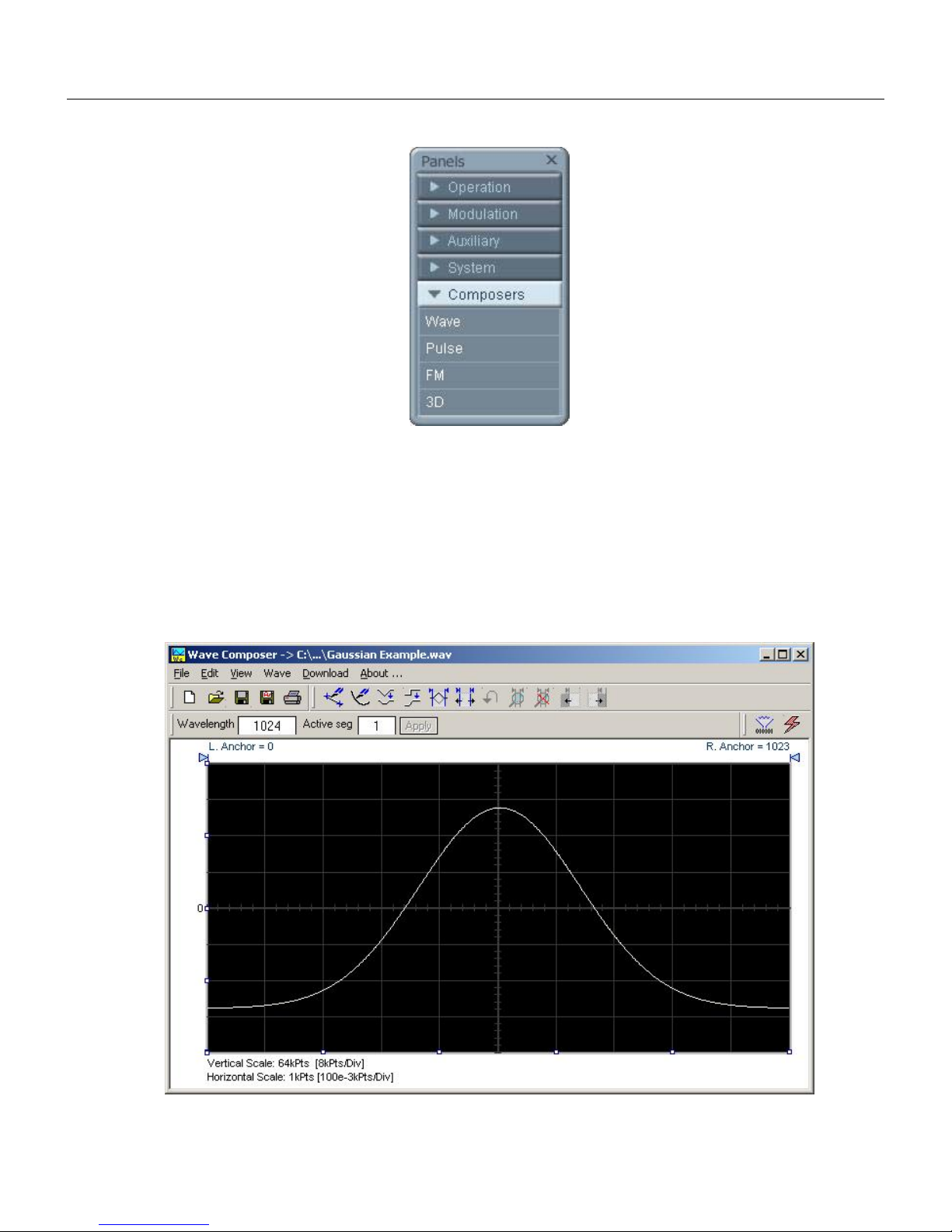The width and height of the screenshot is (952, 1232).
Task: Click the Gaussian curve peak
Action: [x=499, y=808]
